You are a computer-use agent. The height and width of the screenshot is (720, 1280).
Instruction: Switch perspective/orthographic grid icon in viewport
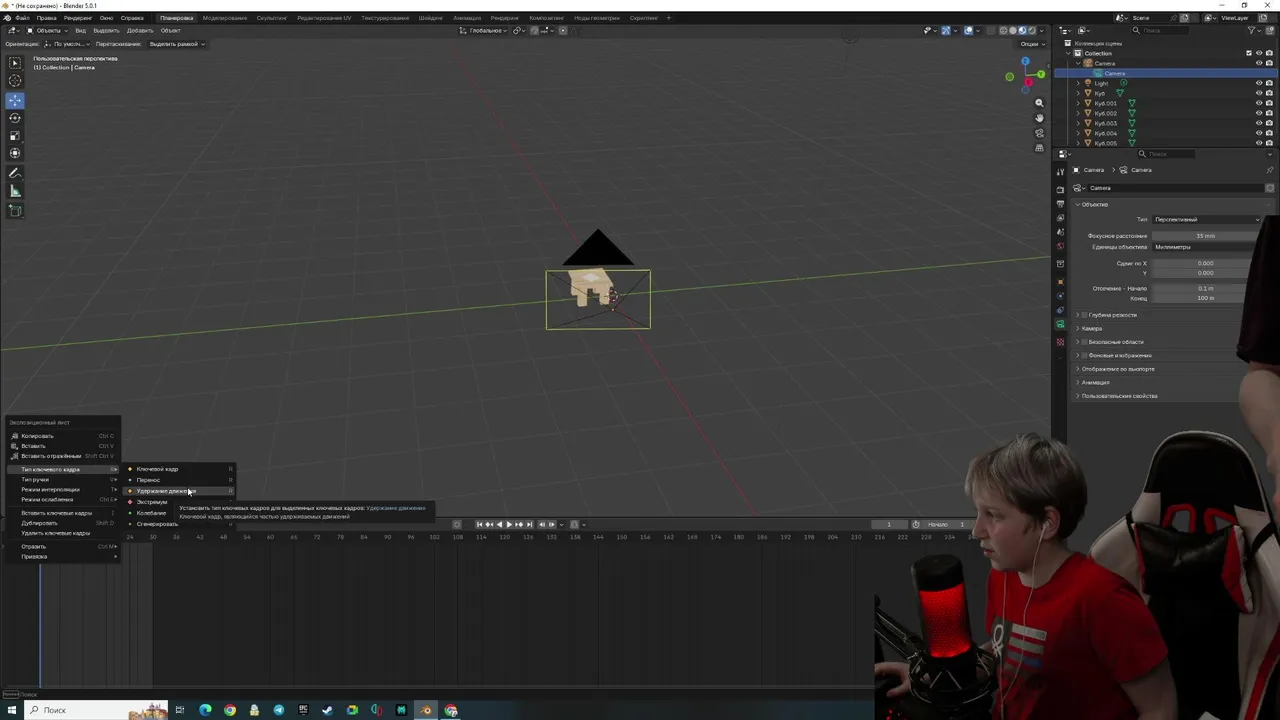[x=1039, y=148]
